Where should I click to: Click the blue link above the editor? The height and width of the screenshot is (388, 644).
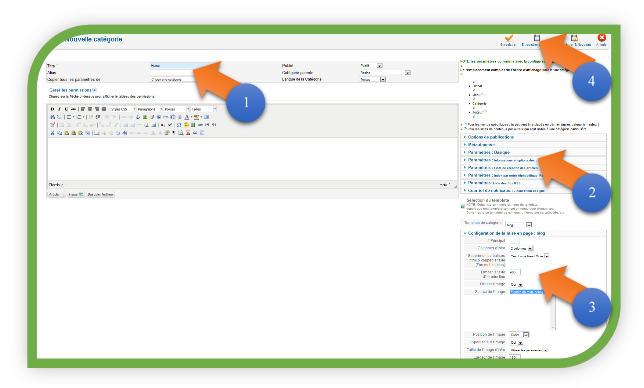(x=73, y=90)
